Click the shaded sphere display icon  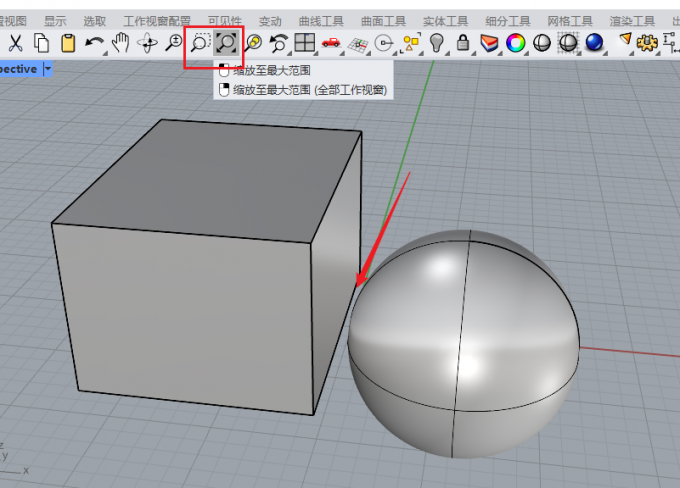point(542,43)
